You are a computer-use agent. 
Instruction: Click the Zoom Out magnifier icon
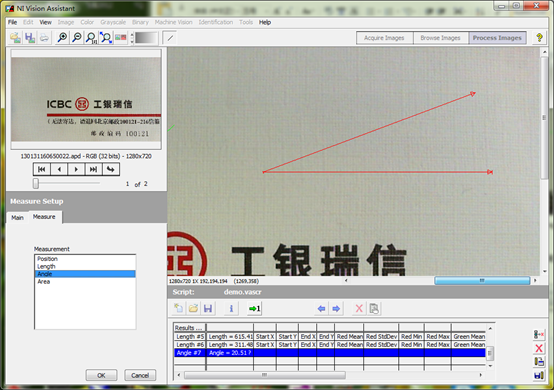pos(77,37)
